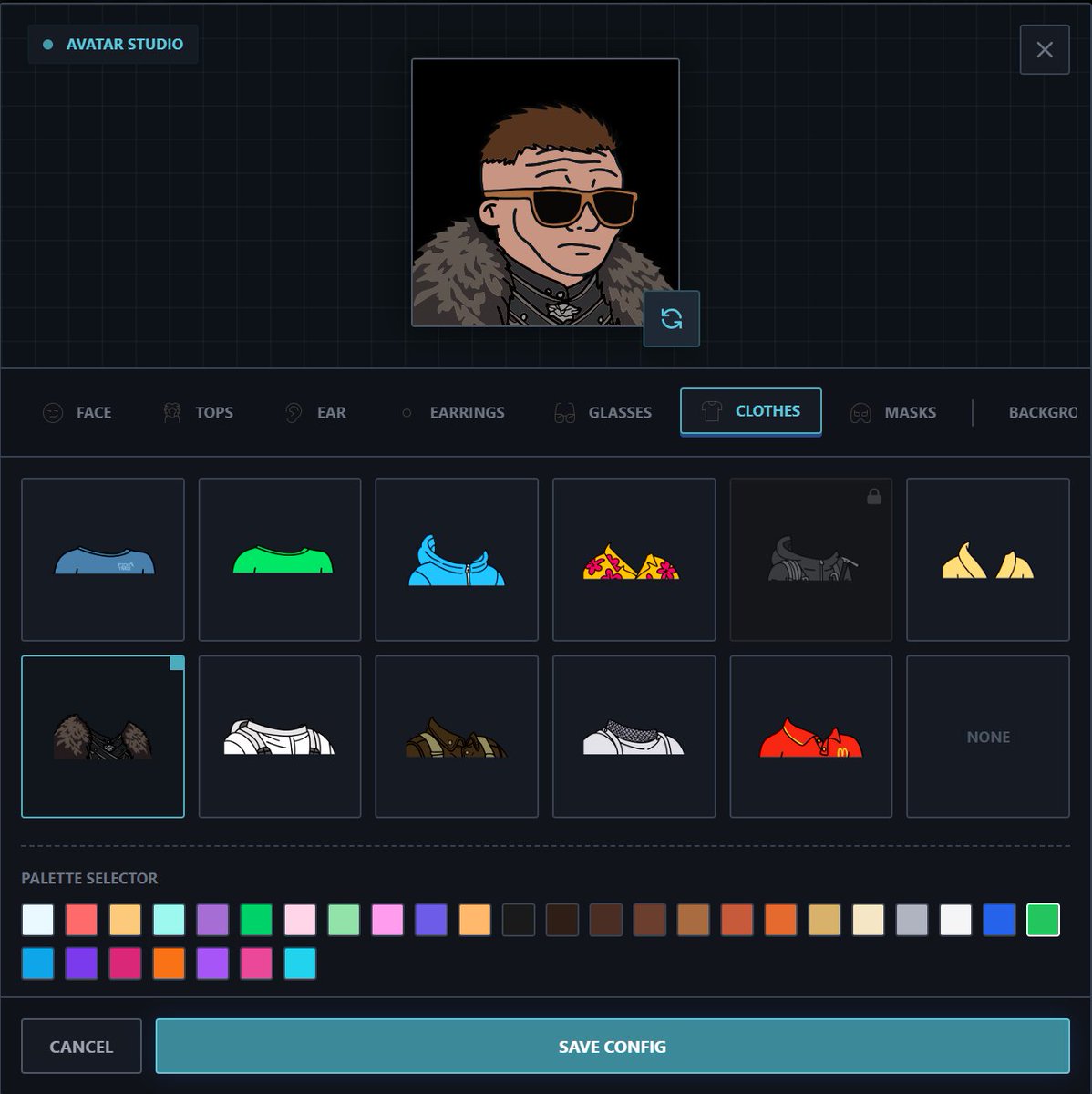The image size is (1092, 1094).
Task: Select the royal blue swatch
Action: (1000, 920)
